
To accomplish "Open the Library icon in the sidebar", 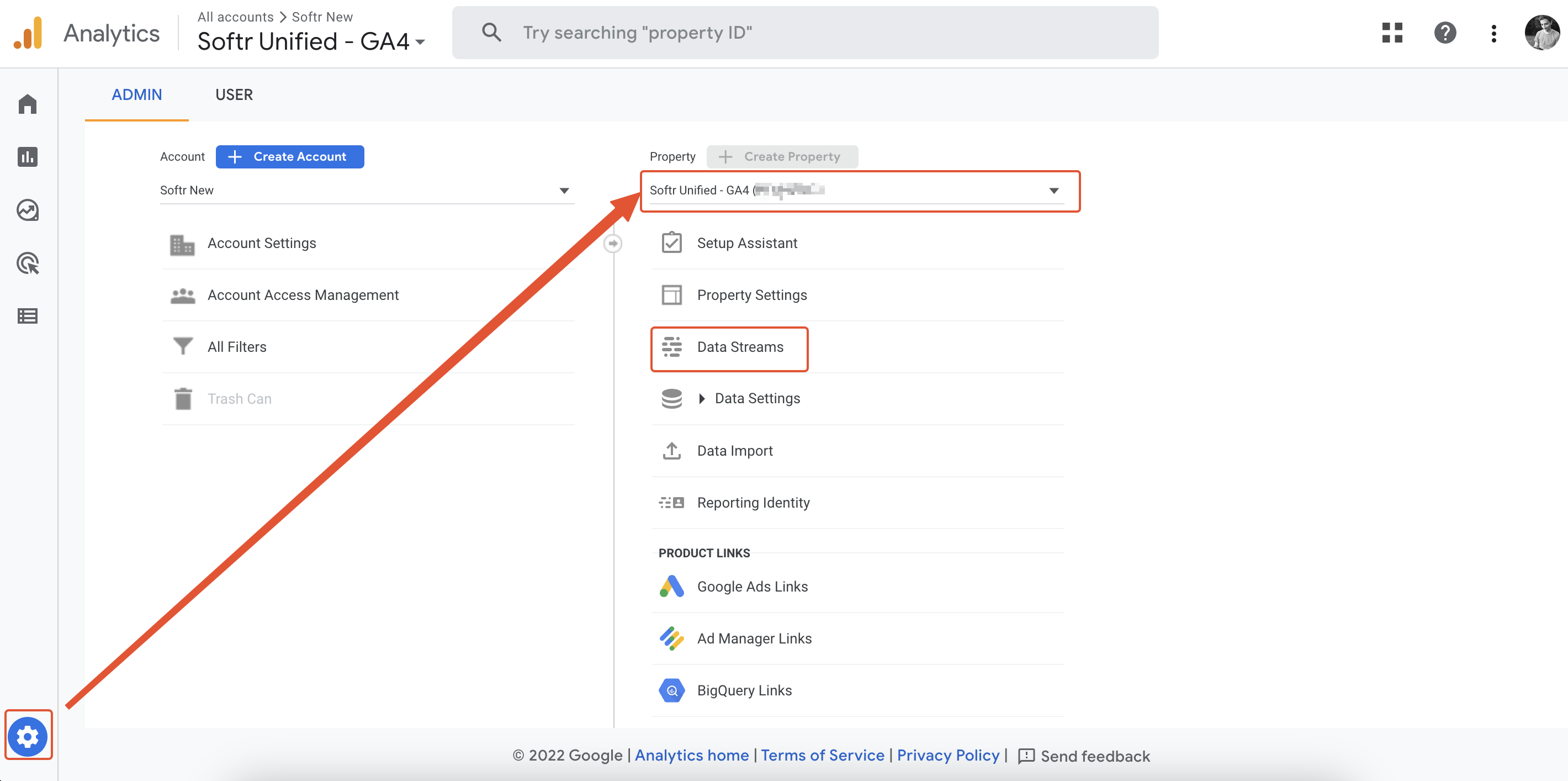I will (28, 316).
